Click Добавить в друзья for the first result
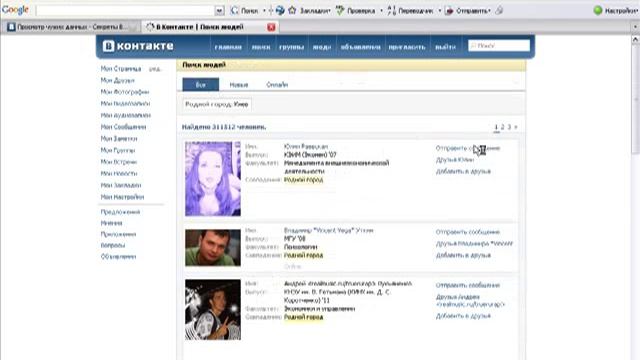 [x=463, y=171]
